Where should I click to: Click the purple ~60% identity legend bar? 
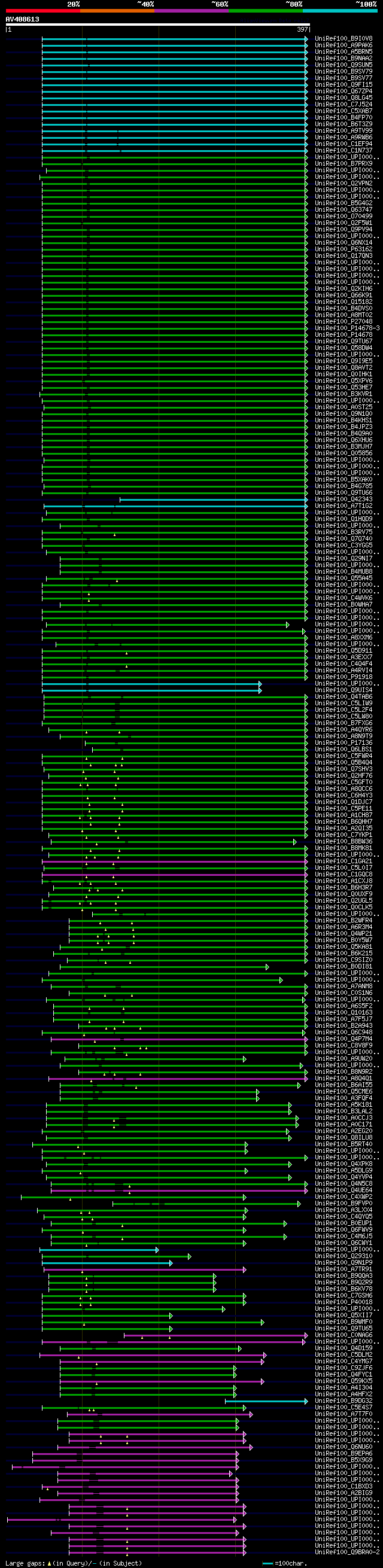pyautogui.click(x=191, y=10)
